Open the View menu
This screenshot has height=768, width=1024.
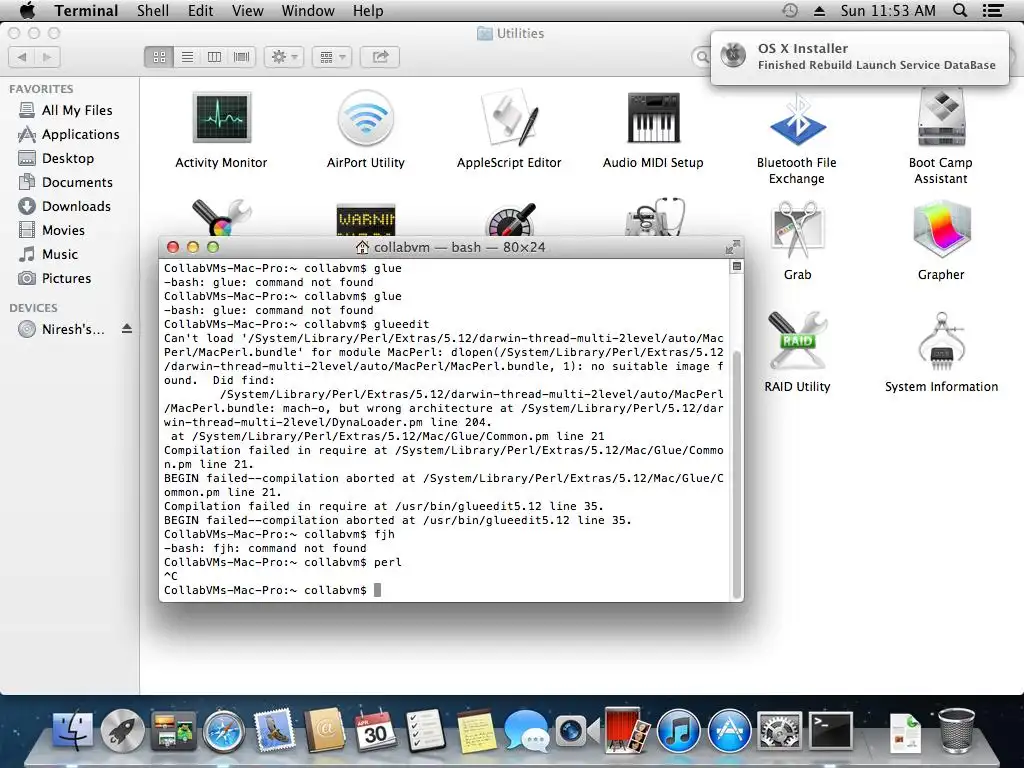(x=248, y=10)
